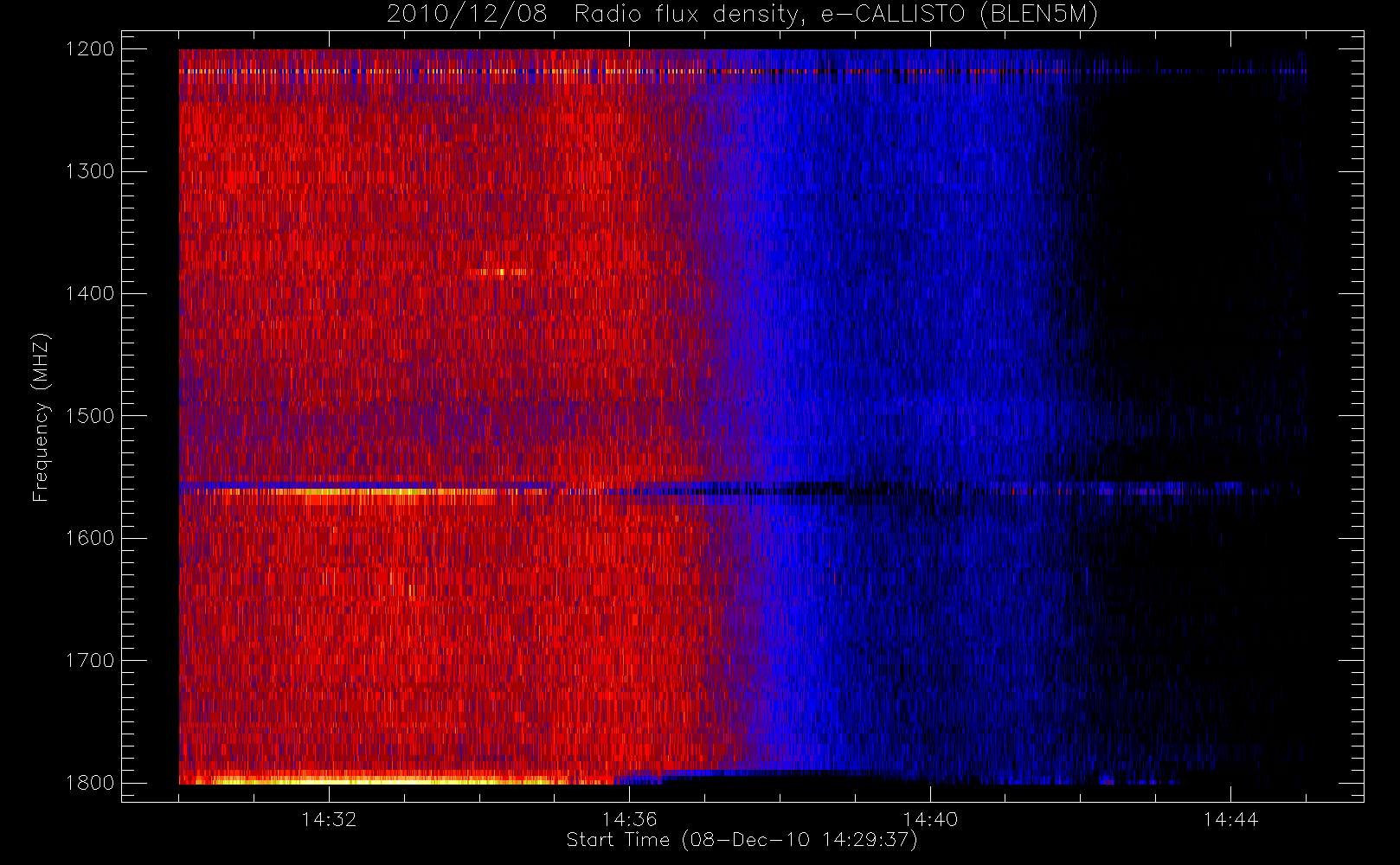This screenshot has width=1400, height=865.
Task: Click the 'Start Time (08-Dec-10 14:29:37)' label
Action: (x=742, y=840)
